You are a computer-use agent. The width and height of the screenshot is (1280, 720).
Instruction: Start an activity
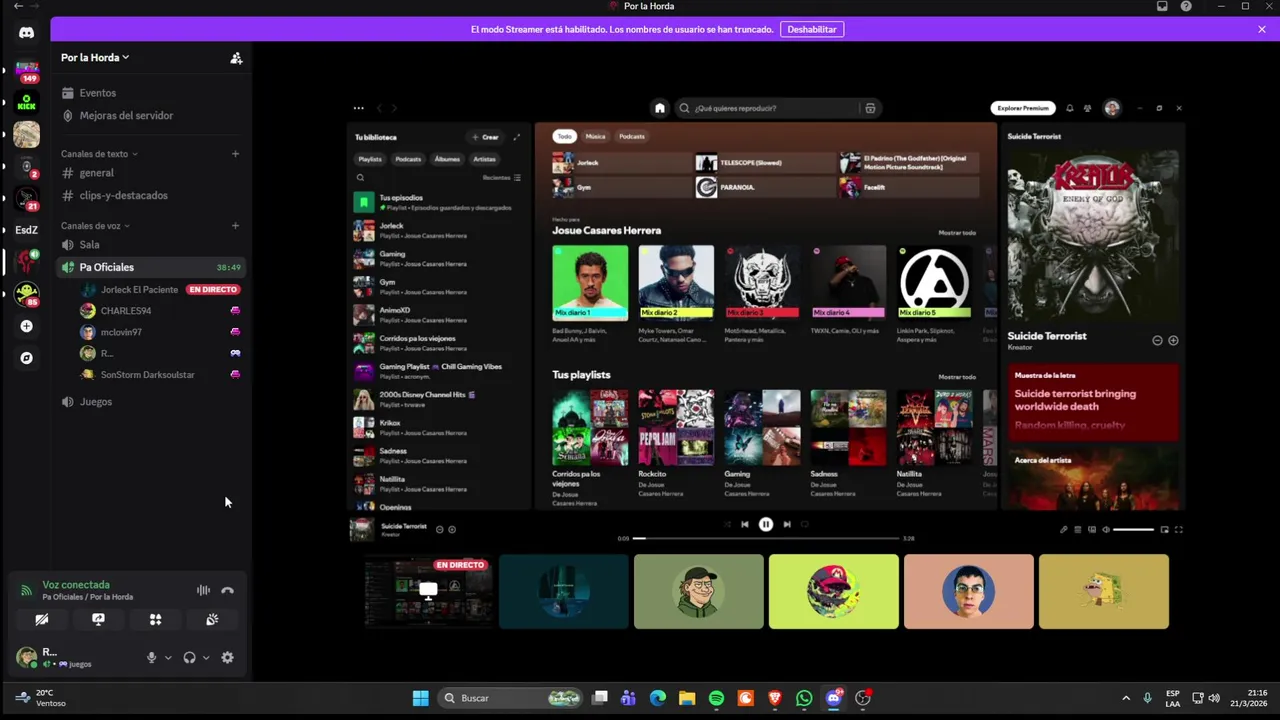coord(155,620)
